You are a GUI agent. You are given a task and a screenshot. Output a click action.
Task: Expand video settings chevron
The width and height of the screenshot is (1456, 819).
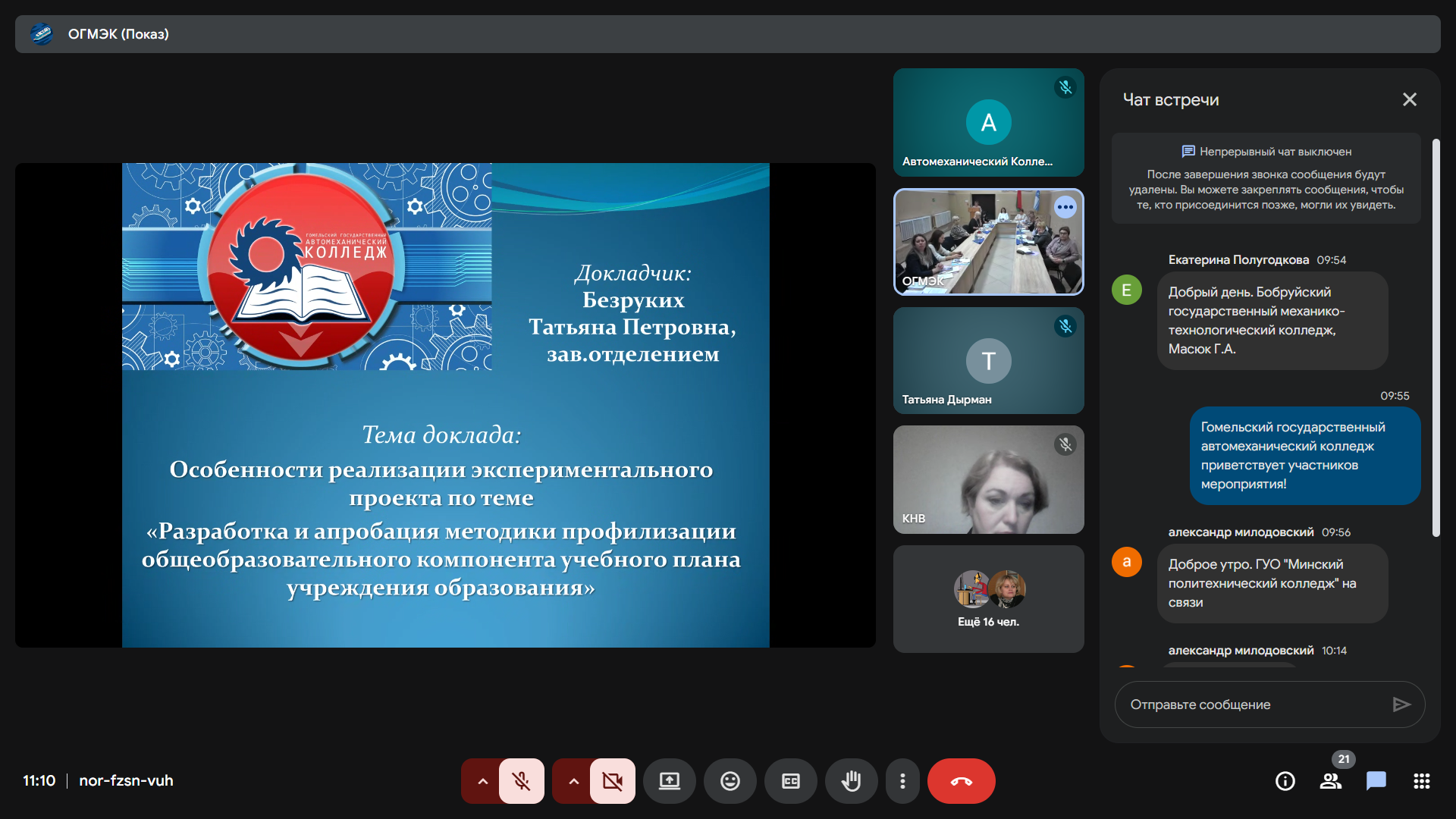(573, 781)
